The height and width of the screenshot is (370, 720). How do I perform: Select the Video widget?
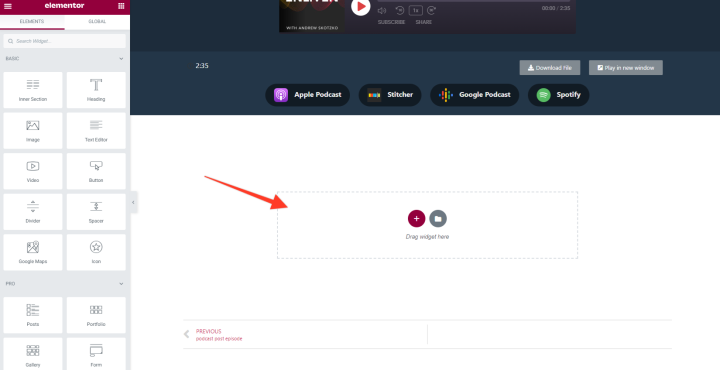33,171
